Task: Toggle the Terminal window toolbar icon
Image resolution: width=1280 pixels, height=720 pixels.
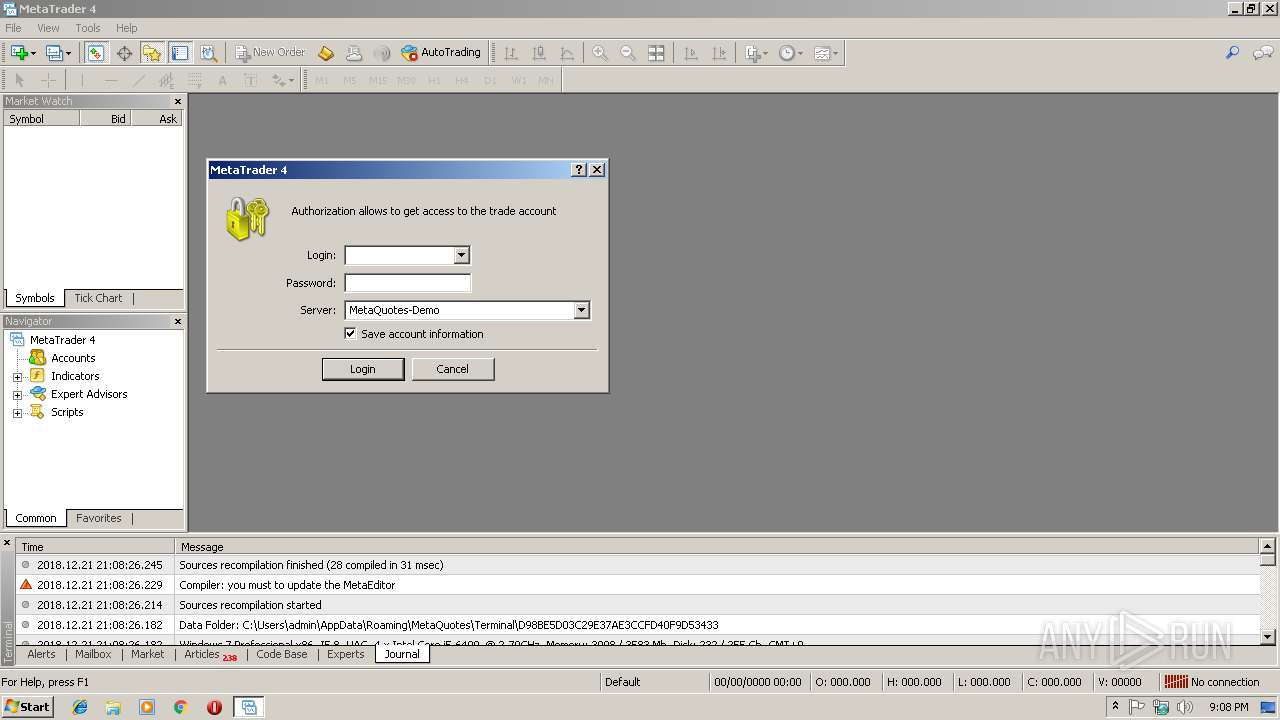Action: [x=180, y=53]
